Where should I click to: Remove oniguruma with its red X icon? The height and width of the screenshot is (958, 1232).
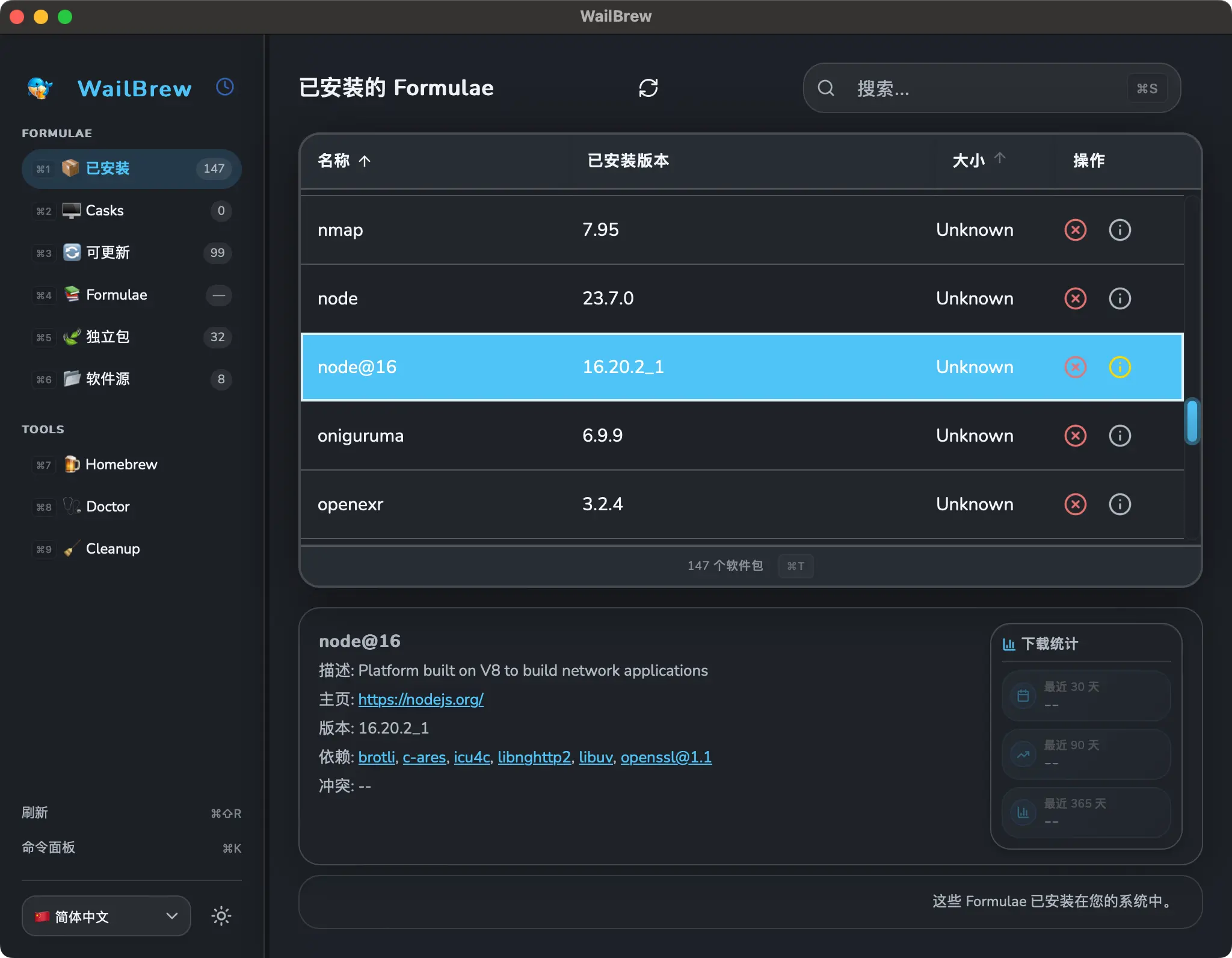coord(1075,436)
